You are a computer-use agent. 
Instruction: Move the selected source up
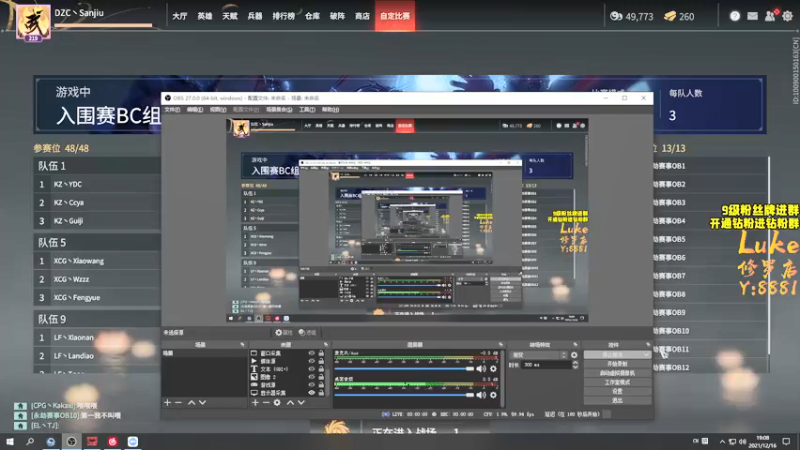pos(290,403)
